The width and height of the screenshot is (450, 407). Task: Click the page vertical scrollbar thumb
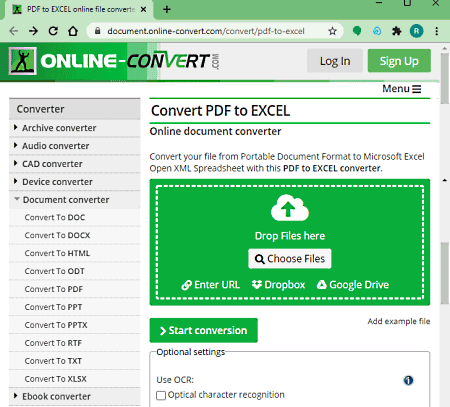(445, 79)
